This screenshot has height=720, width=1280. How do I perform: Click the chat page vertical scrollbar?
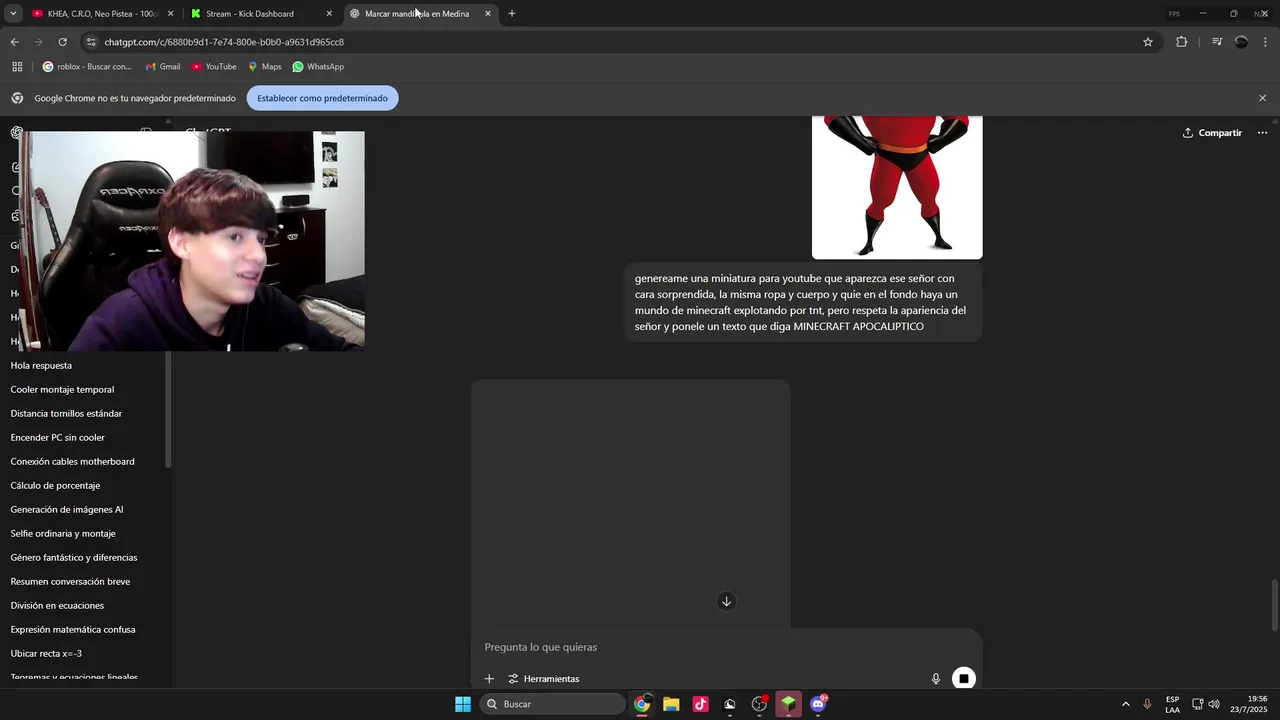pos(1274,605)
